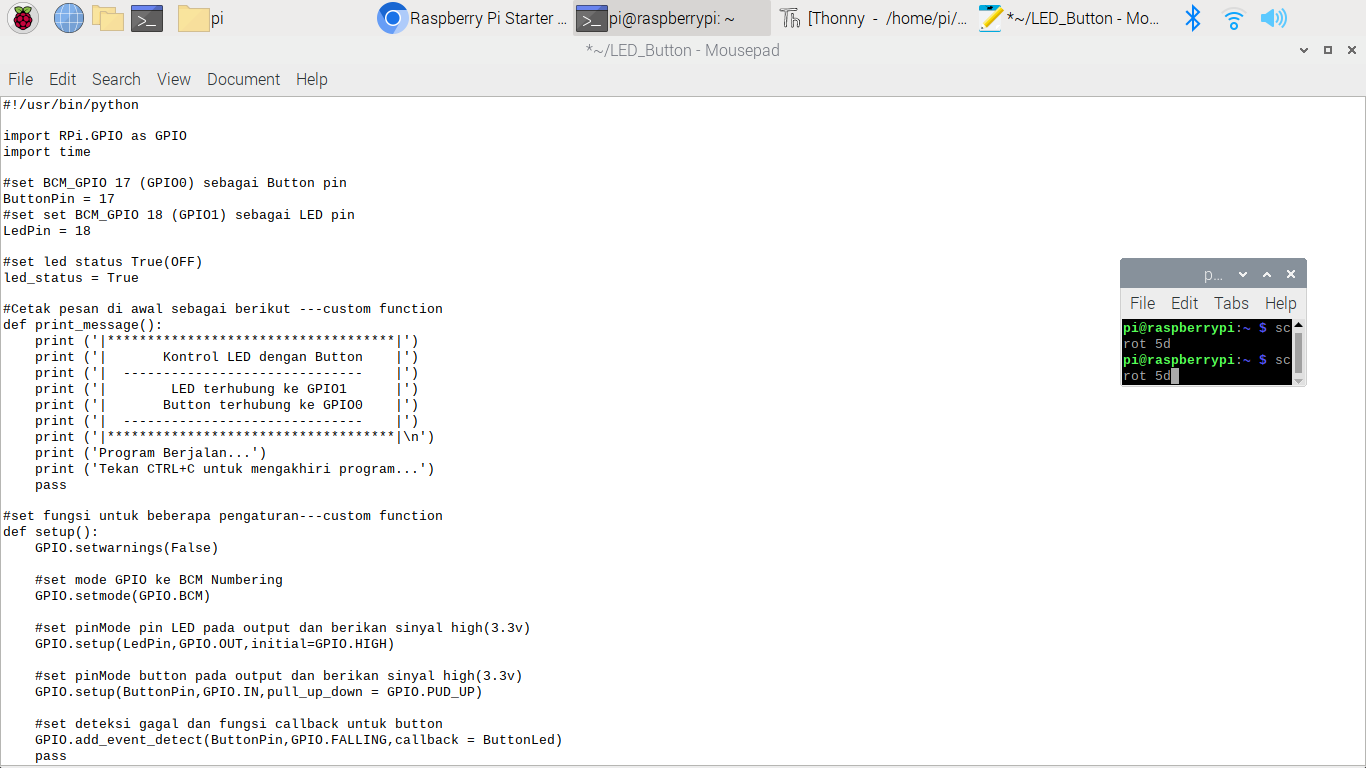Click the 'import time' line
The image size is (1366, 768).
(47, 152)
